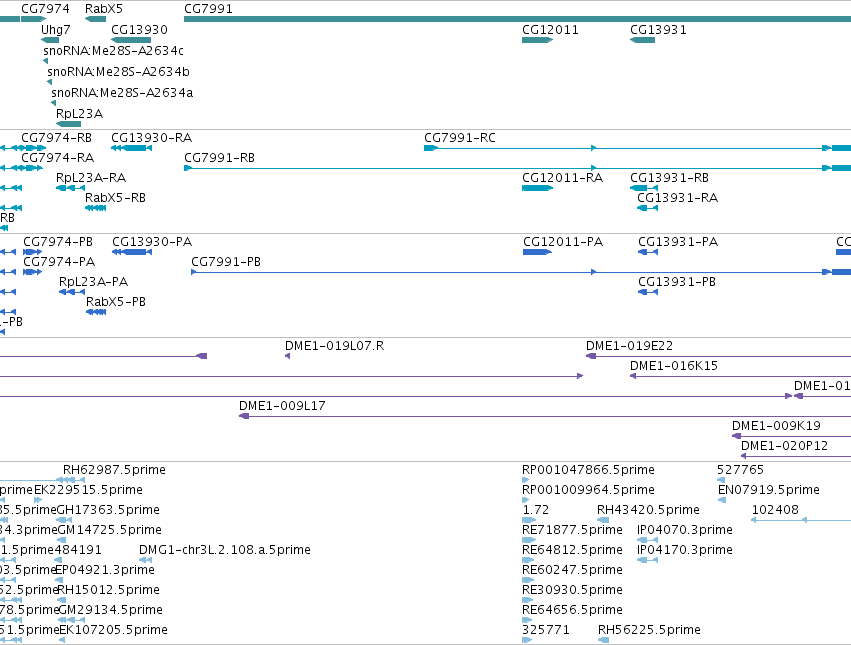
Task: Click the 484191 feature label
Action: pos(78,550)
